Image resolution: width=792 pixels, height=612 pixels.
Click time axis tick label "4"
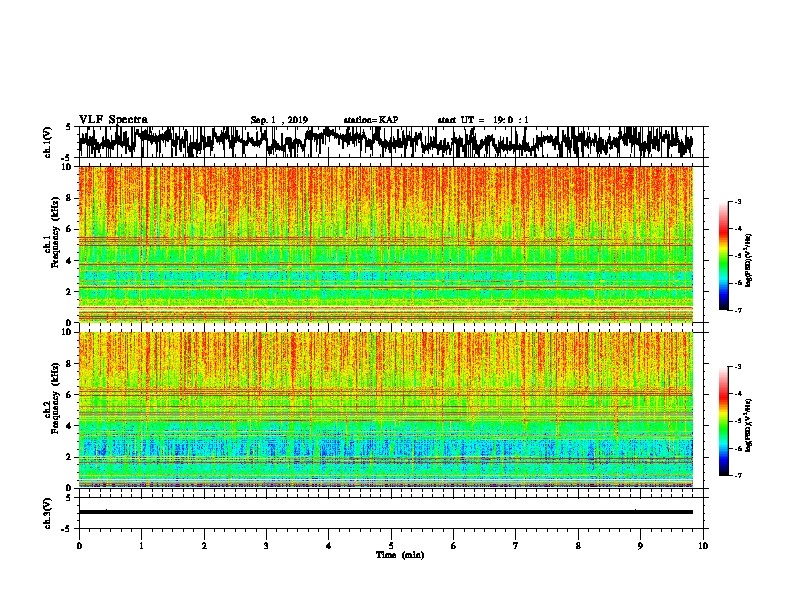coord(329,546)
